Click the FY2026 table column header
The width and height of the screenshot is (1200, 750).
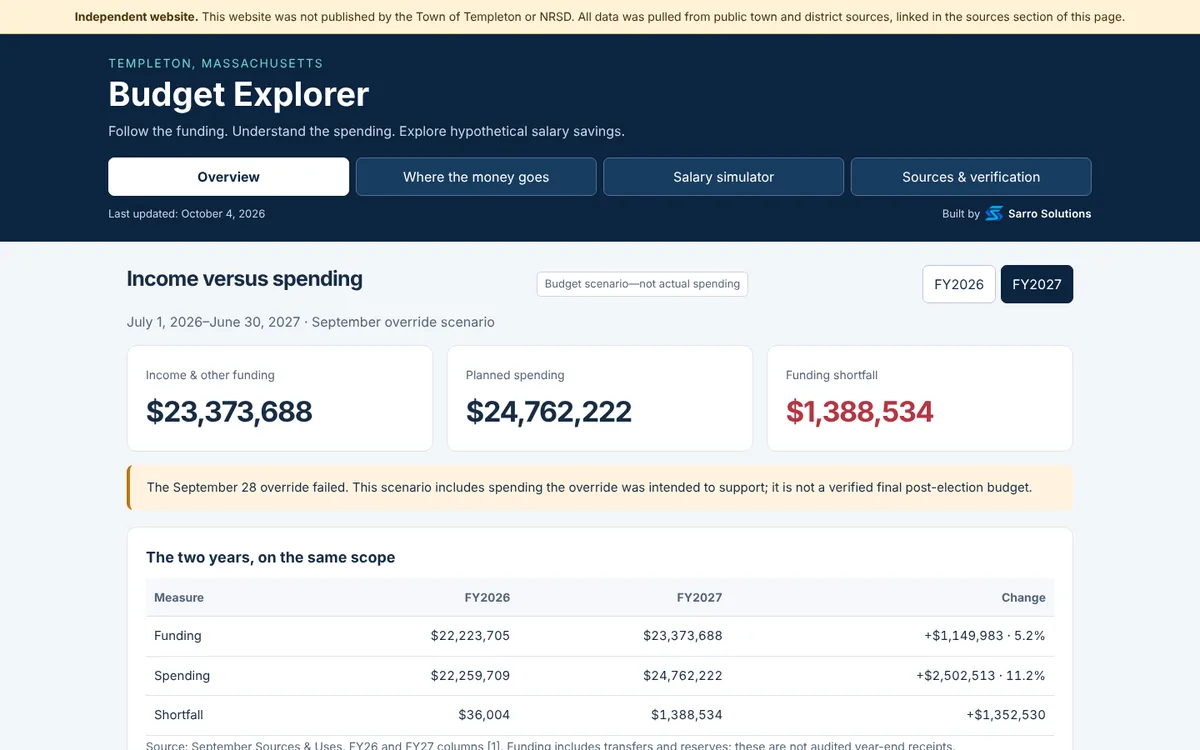pyautogui.click(x=487, y=598)
